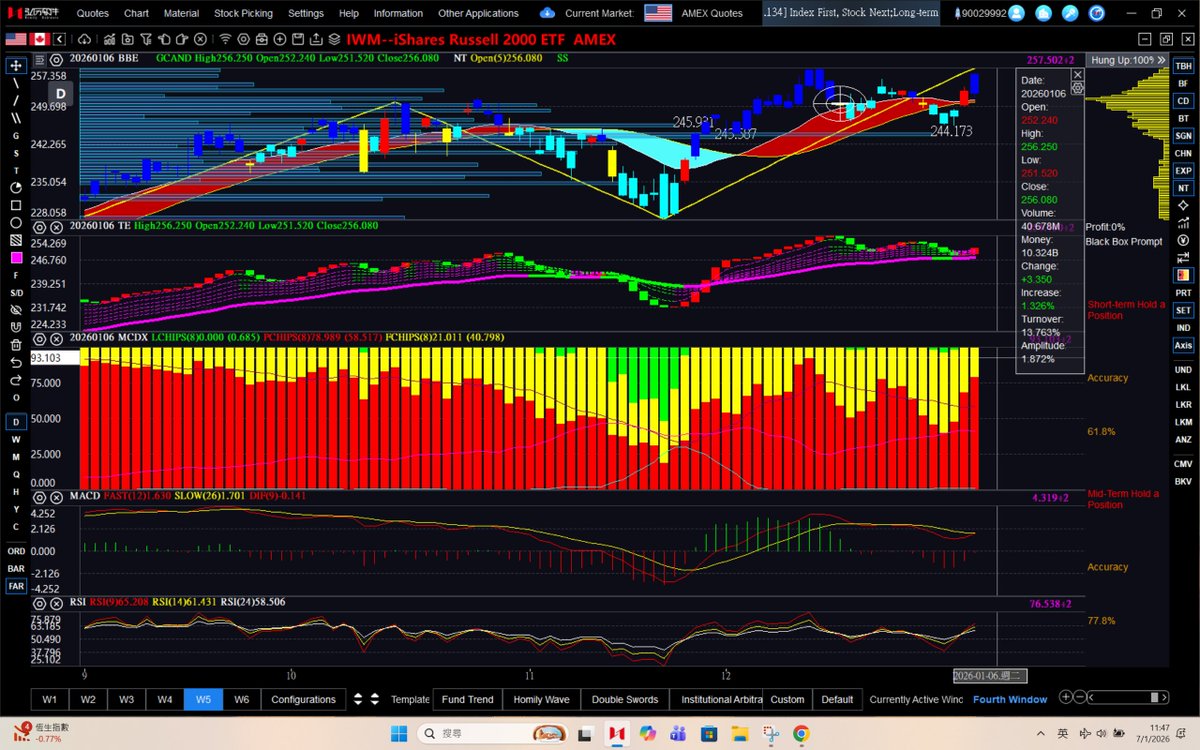Pick the magenta color swatch
This screenshot has width=1200, height=750.
16,258
